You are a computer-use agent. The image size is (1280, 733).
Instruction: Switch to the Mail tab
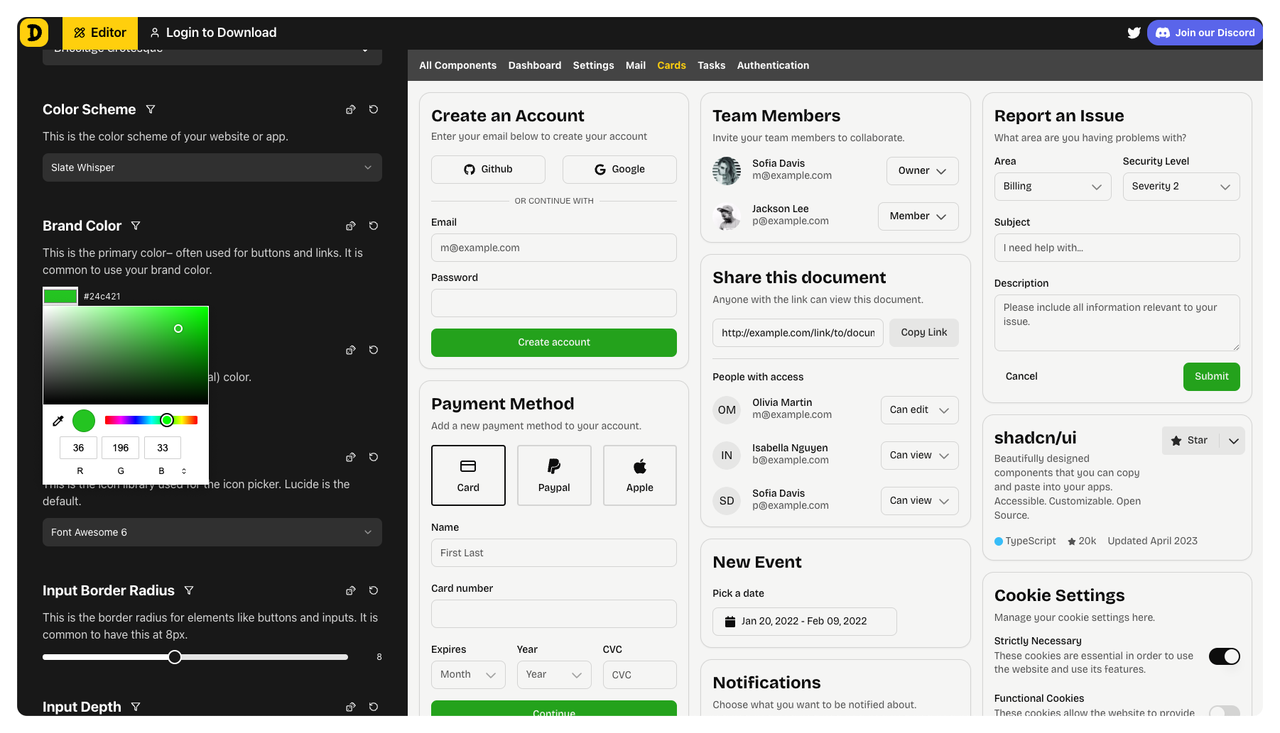[x=636, y=65]
